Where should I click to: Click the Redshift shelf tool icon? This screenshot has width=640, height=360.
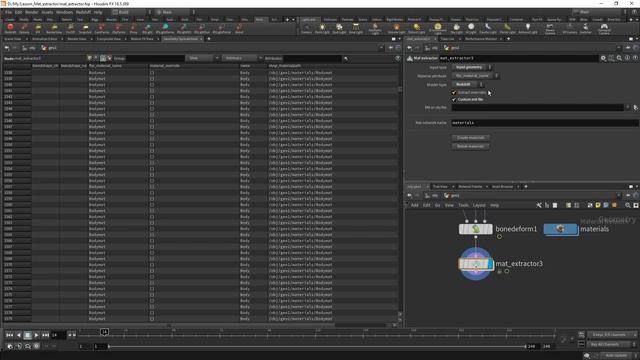coord(10,28)
